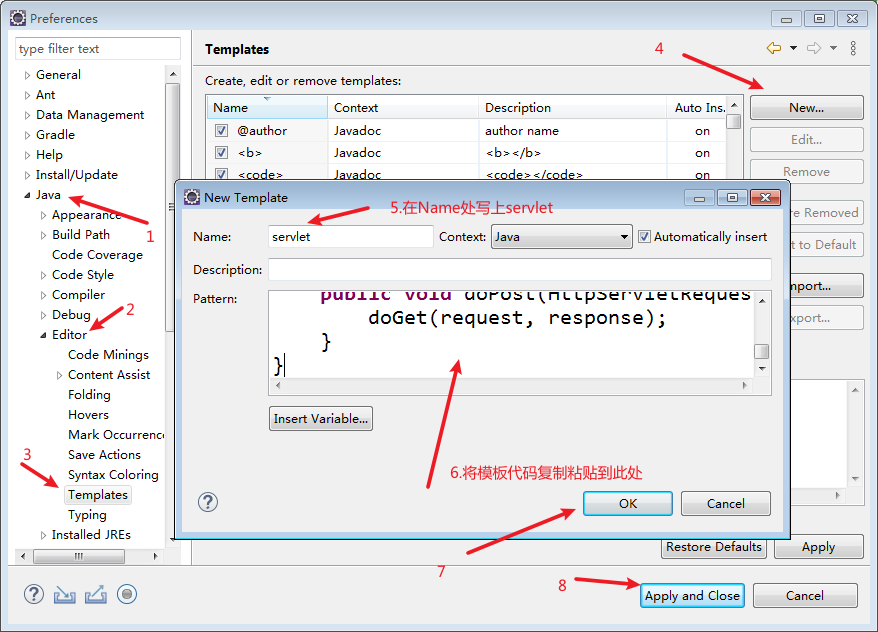This screenshot has height=632, width=878.
Task: Collapse the Editor tree node
Action: coord(43,335)
